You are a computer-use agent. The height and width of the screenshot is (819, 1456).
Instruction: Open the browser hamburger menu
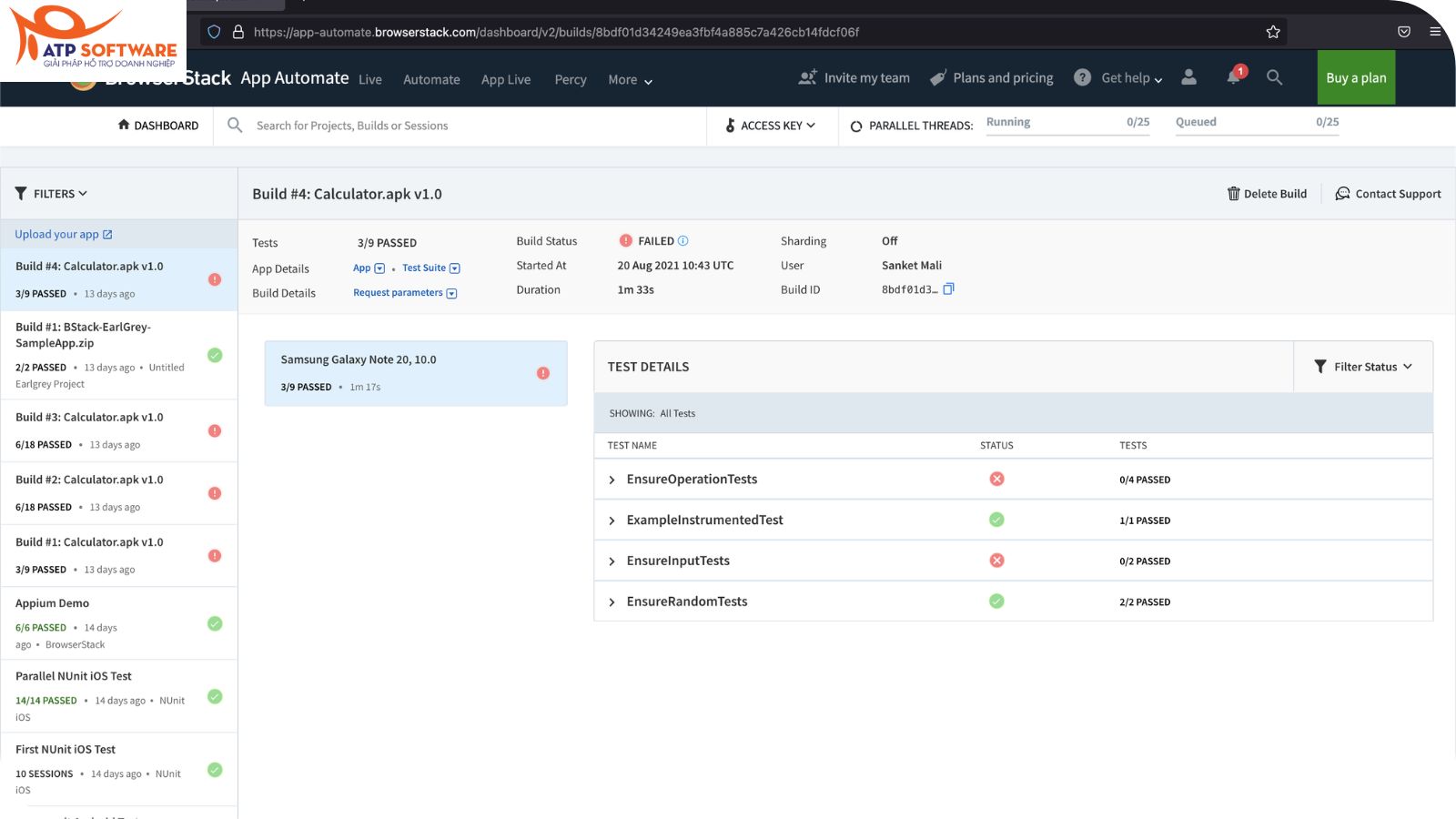[1435, 32]
